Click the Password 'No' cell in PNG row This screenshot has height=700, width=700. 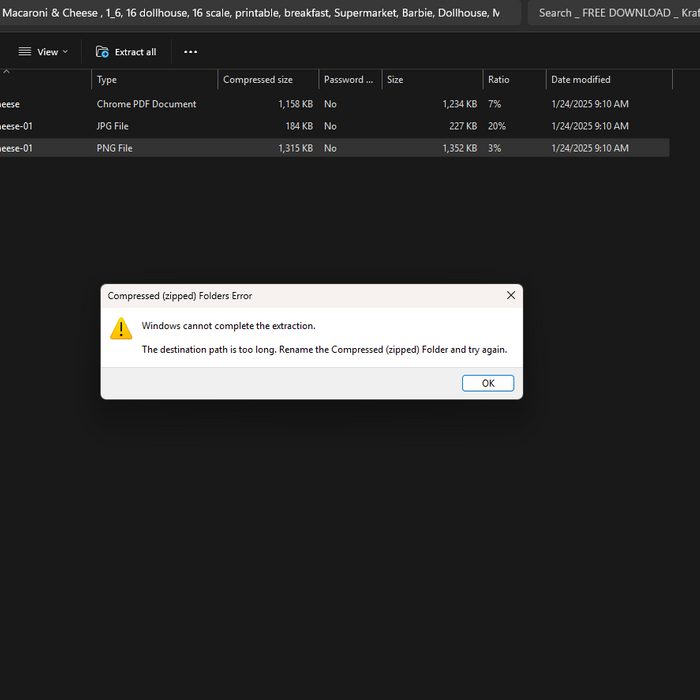pos(330,148)
